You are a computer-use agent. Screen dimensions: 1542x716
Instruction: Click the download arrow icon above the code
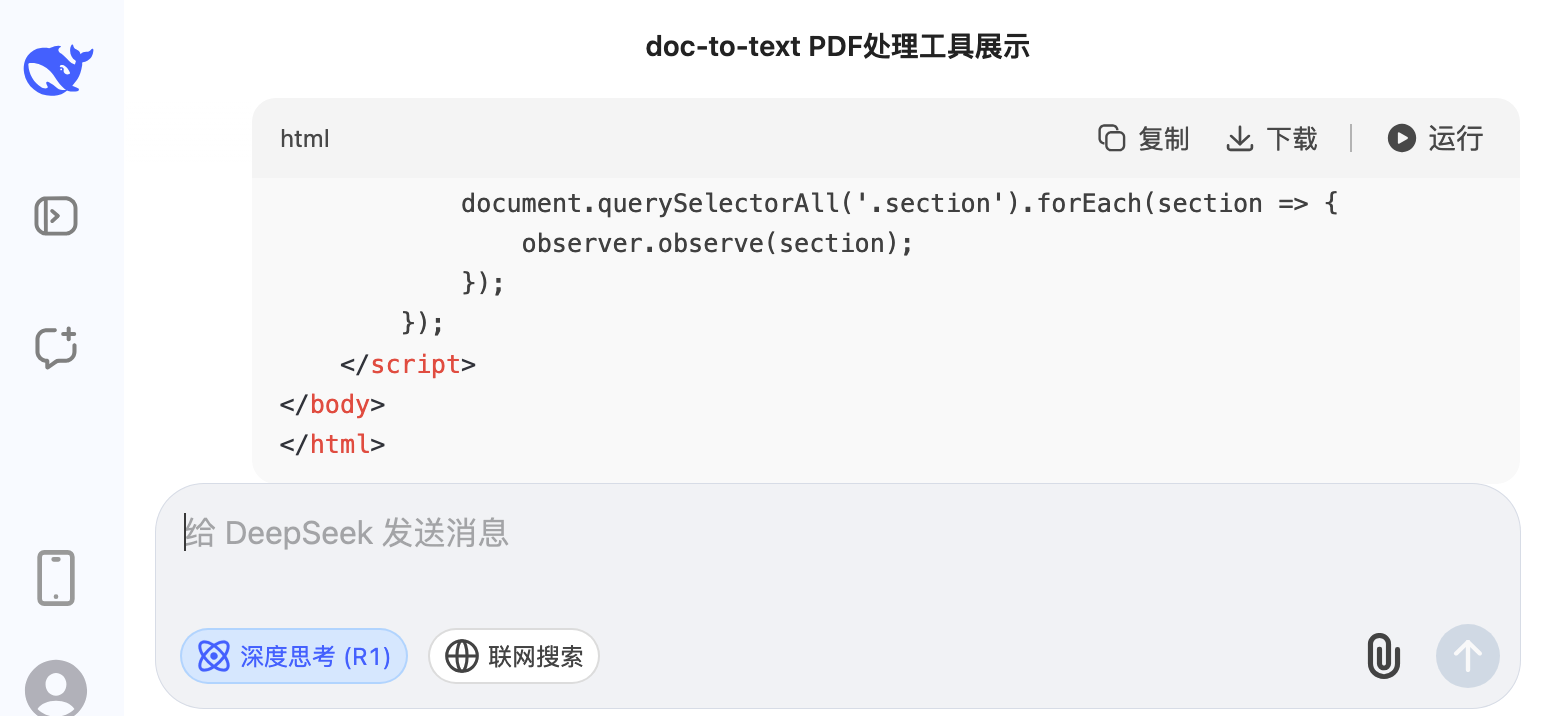coord(1240,138)
